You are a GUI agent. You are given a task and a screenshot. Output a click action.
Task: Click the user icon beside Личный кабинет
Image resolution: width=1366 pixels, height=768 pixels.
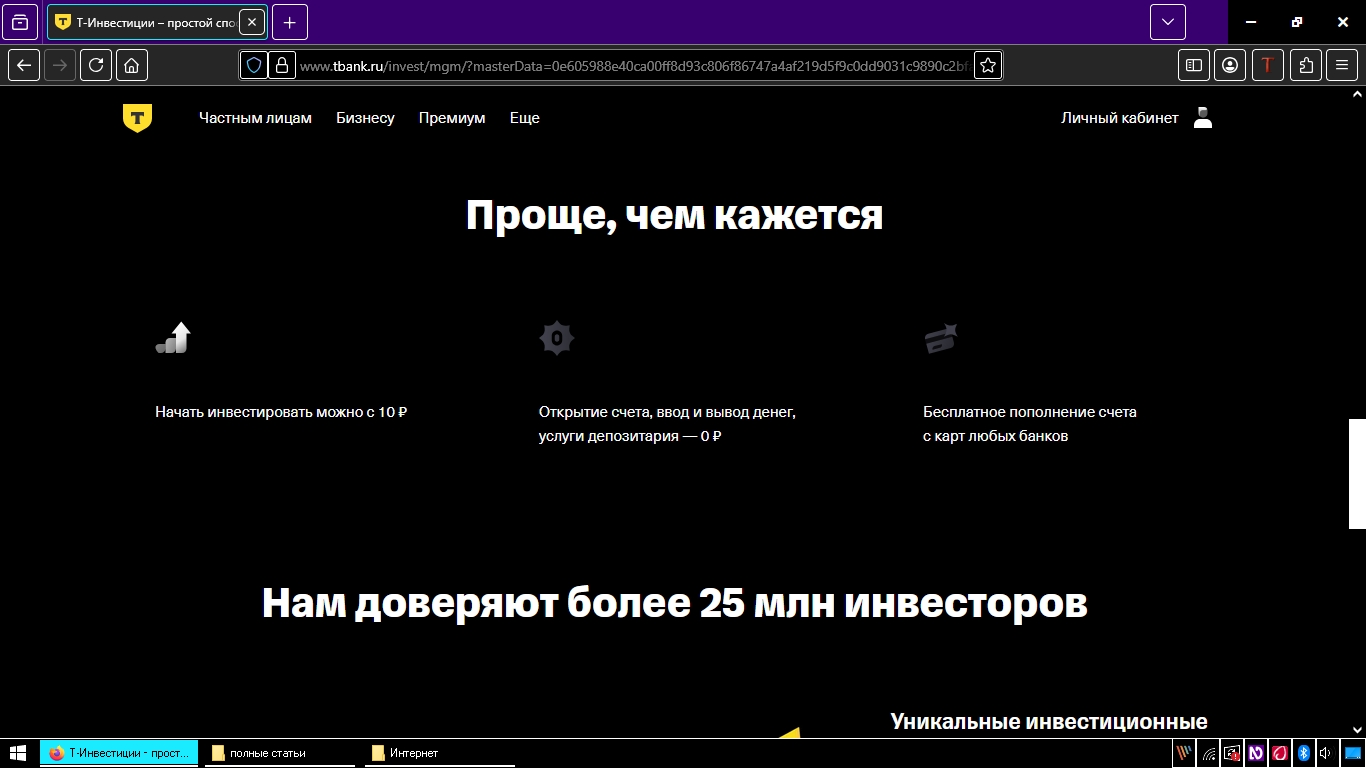point(1203,118)
